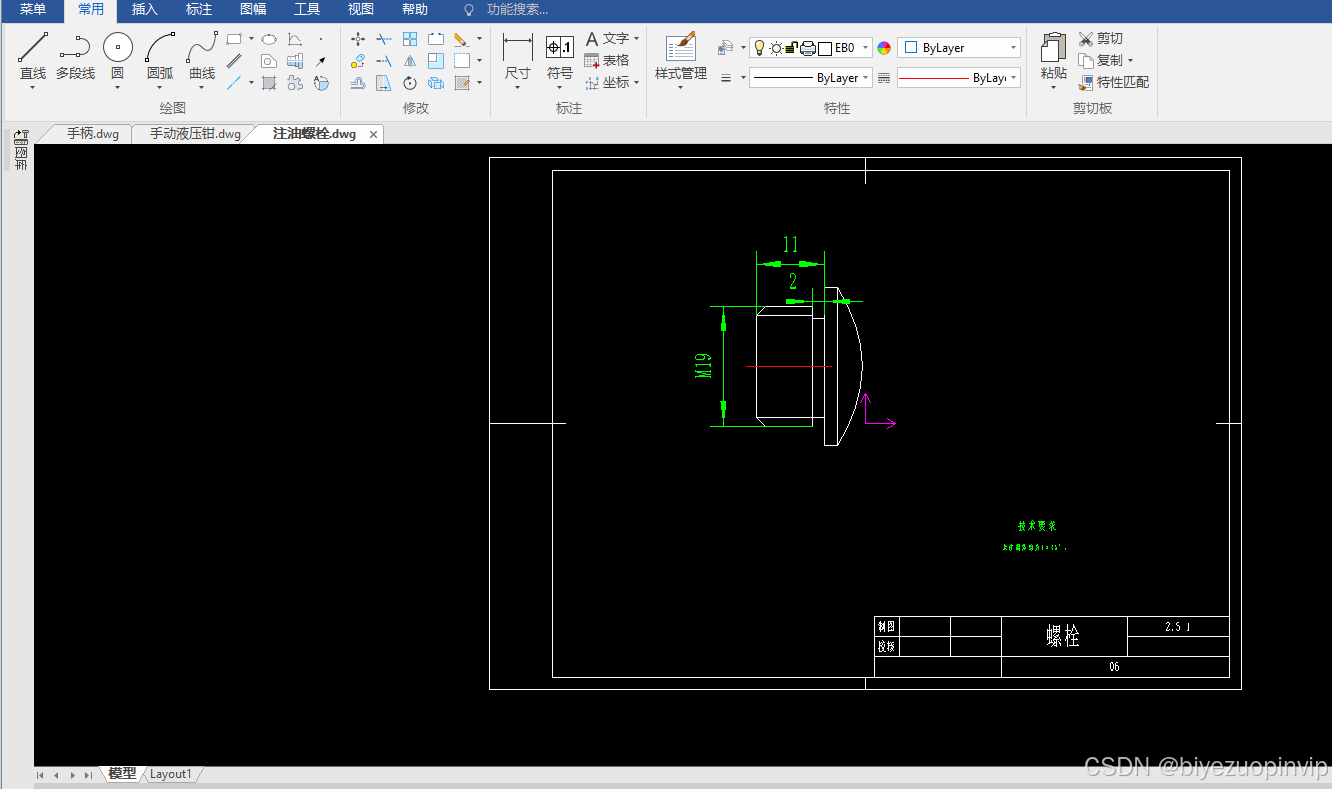Click the 粘贴 paste icon
The height and width of the screenshot is (789, 1332).
coord(1053,57)
